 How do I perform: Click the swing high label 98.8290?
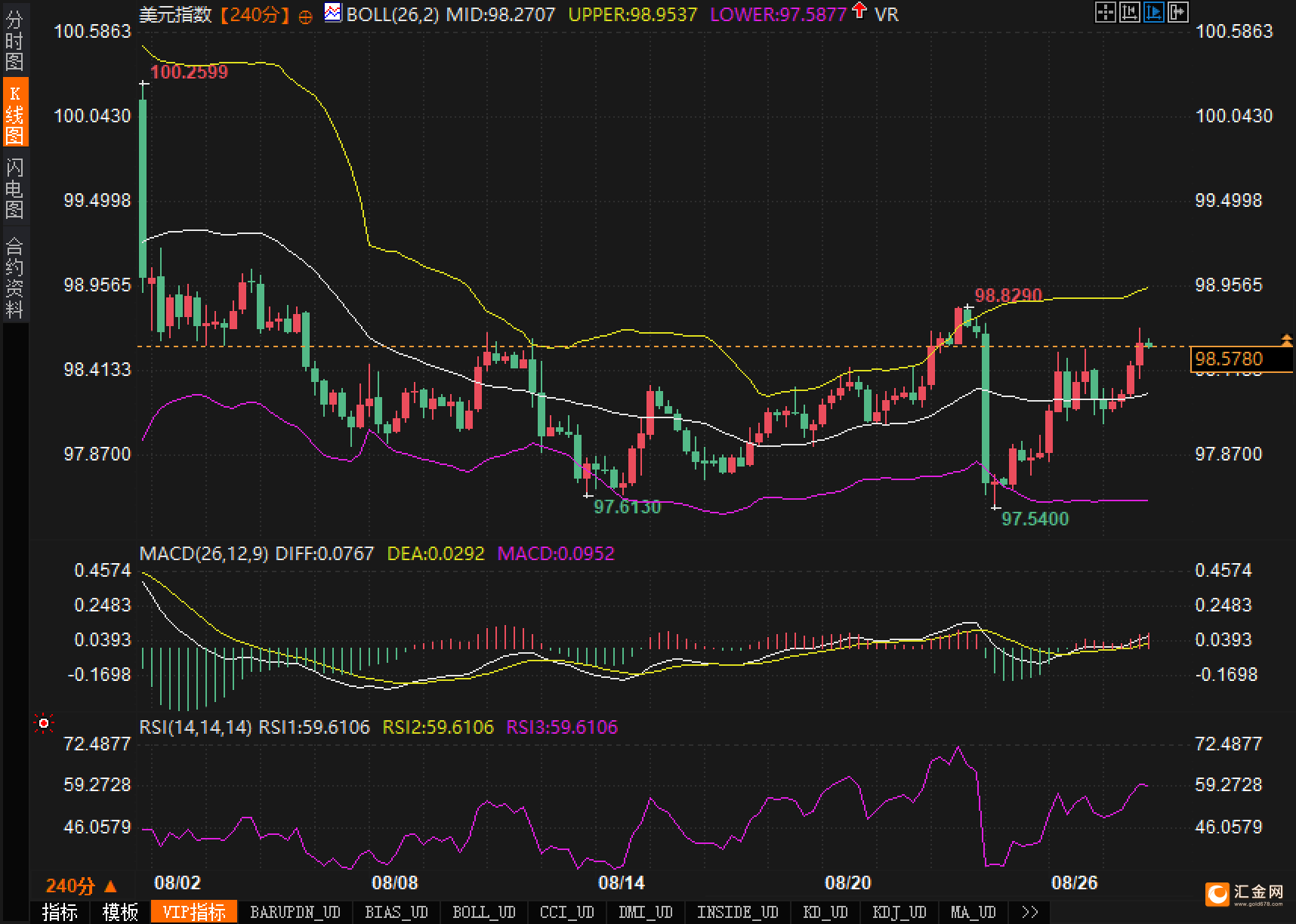pos(1008,295)
